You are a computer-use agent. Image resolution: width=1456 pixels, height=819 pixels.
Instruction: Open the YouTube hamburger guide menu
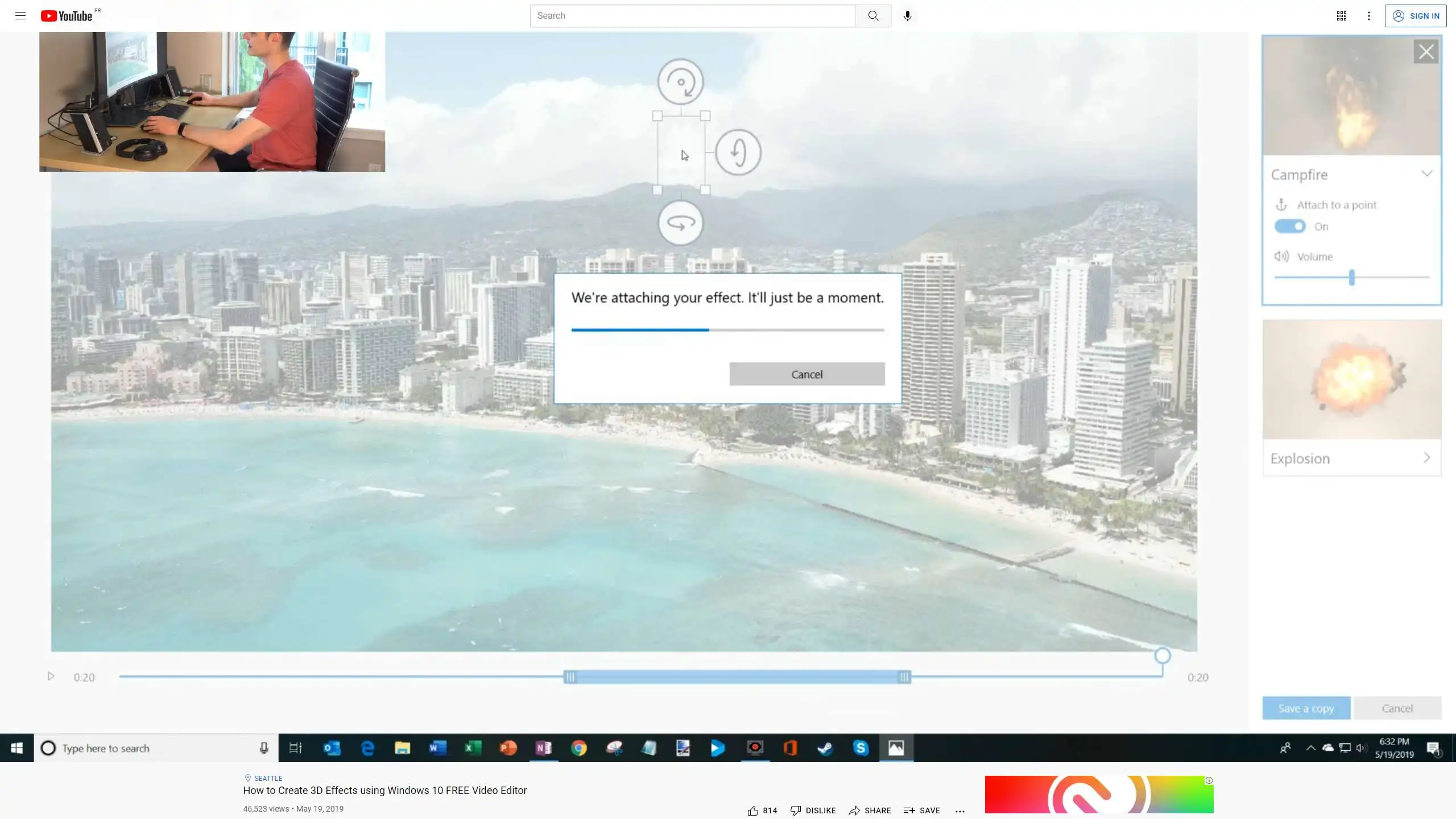coord(20,16)
